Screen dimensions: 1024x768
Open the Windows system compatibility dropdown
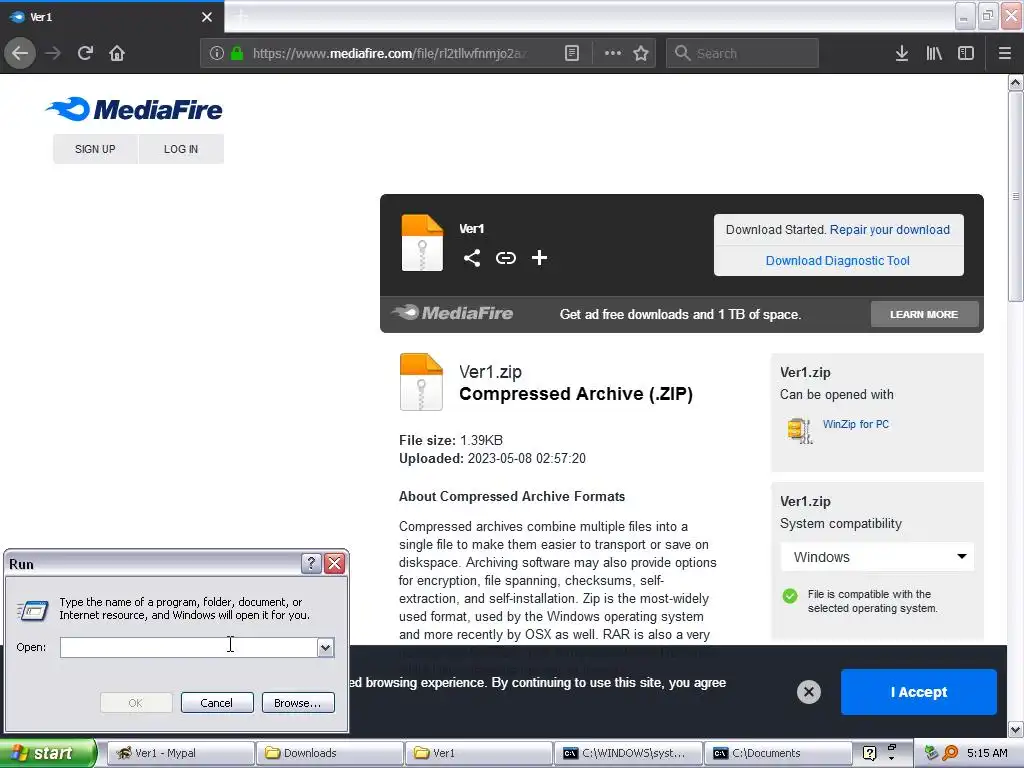[x=877, y=557]
